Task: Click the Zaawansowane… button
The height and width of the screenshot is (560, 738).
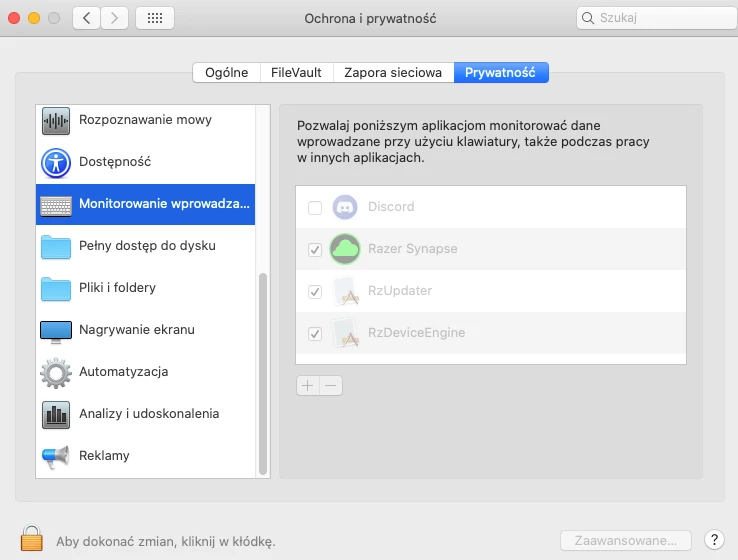Action: (x=626, y=541)
